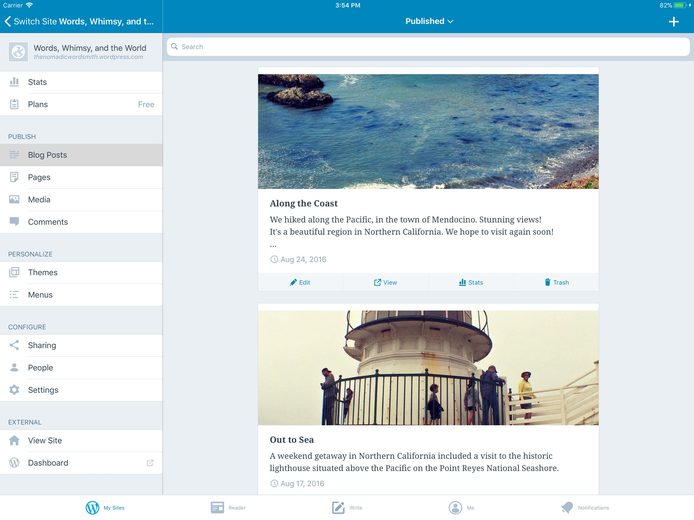This screenshot has height=520, width=694.
Task: Select Blog Posts icon in sidebar
Action: tap(14, 155)
